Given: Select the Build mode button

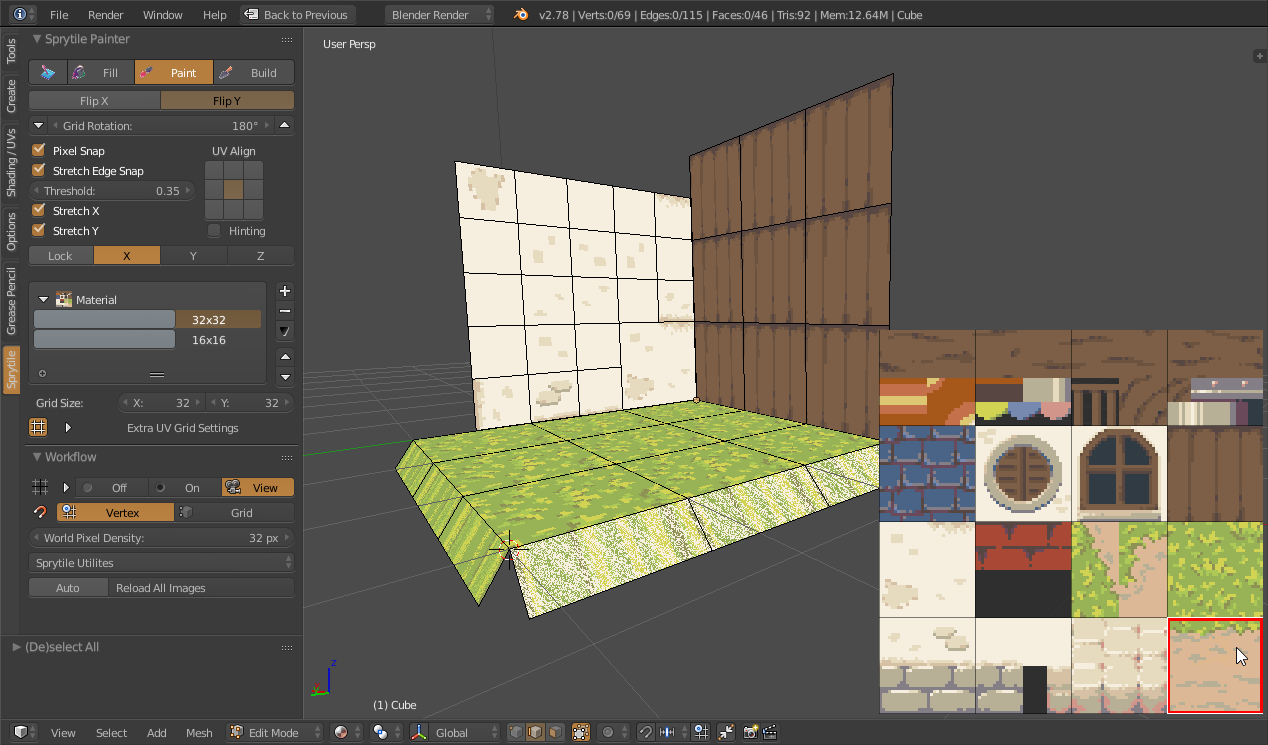Looking at the screenshot, I should tap(254, 73).
